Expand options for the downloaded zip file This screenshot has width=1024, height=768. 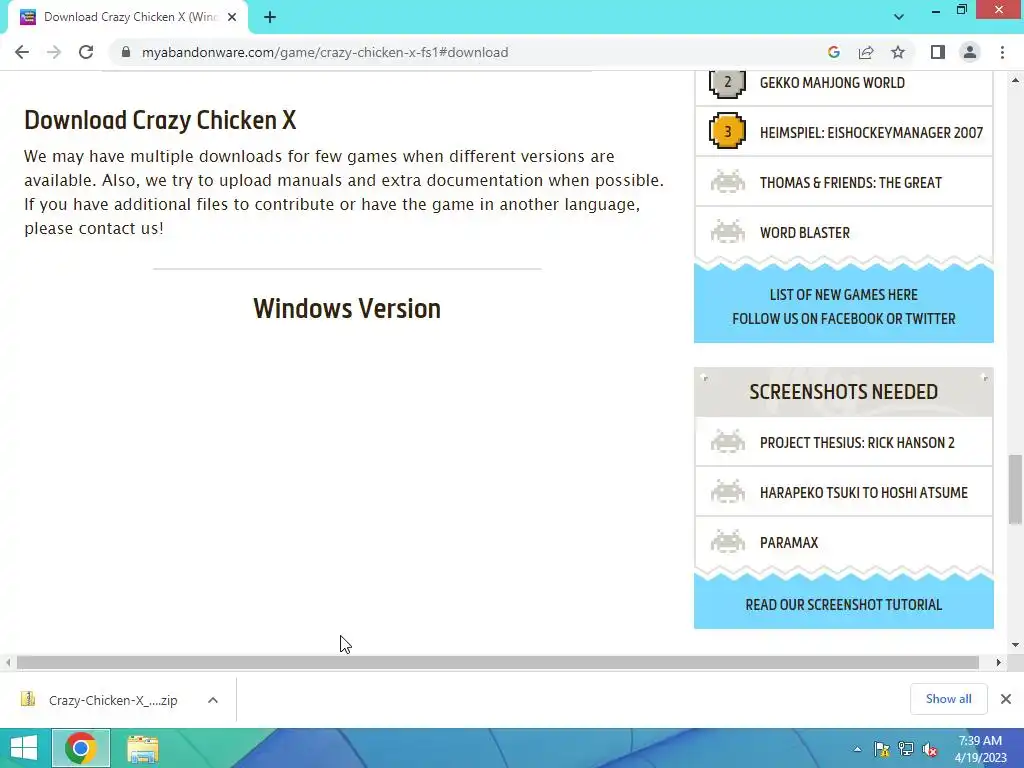coord(212,700)
